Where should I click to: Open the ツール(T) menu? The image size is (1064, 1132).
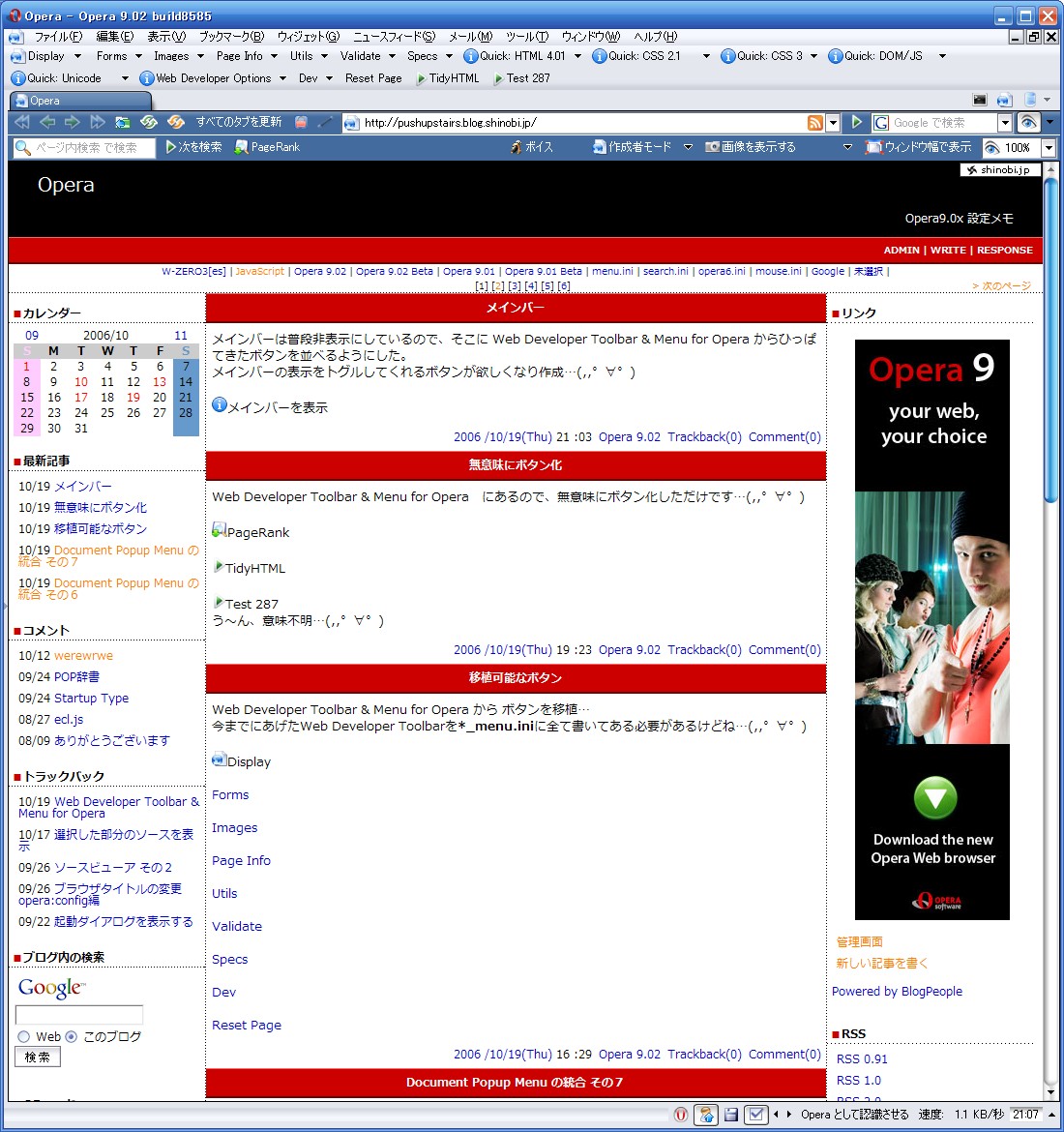pos(527,36)
